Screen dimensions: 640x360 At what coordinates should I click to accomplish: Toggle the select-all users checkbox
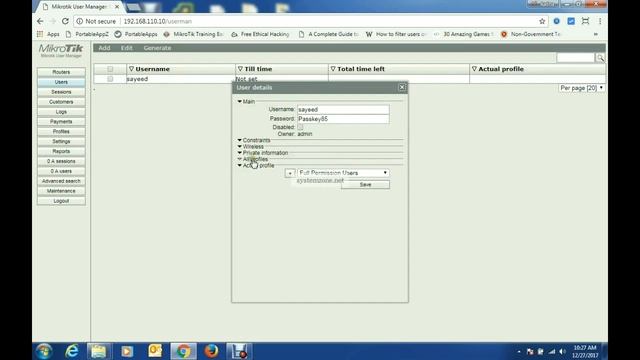pyautogui.click(x=110, y=69)
